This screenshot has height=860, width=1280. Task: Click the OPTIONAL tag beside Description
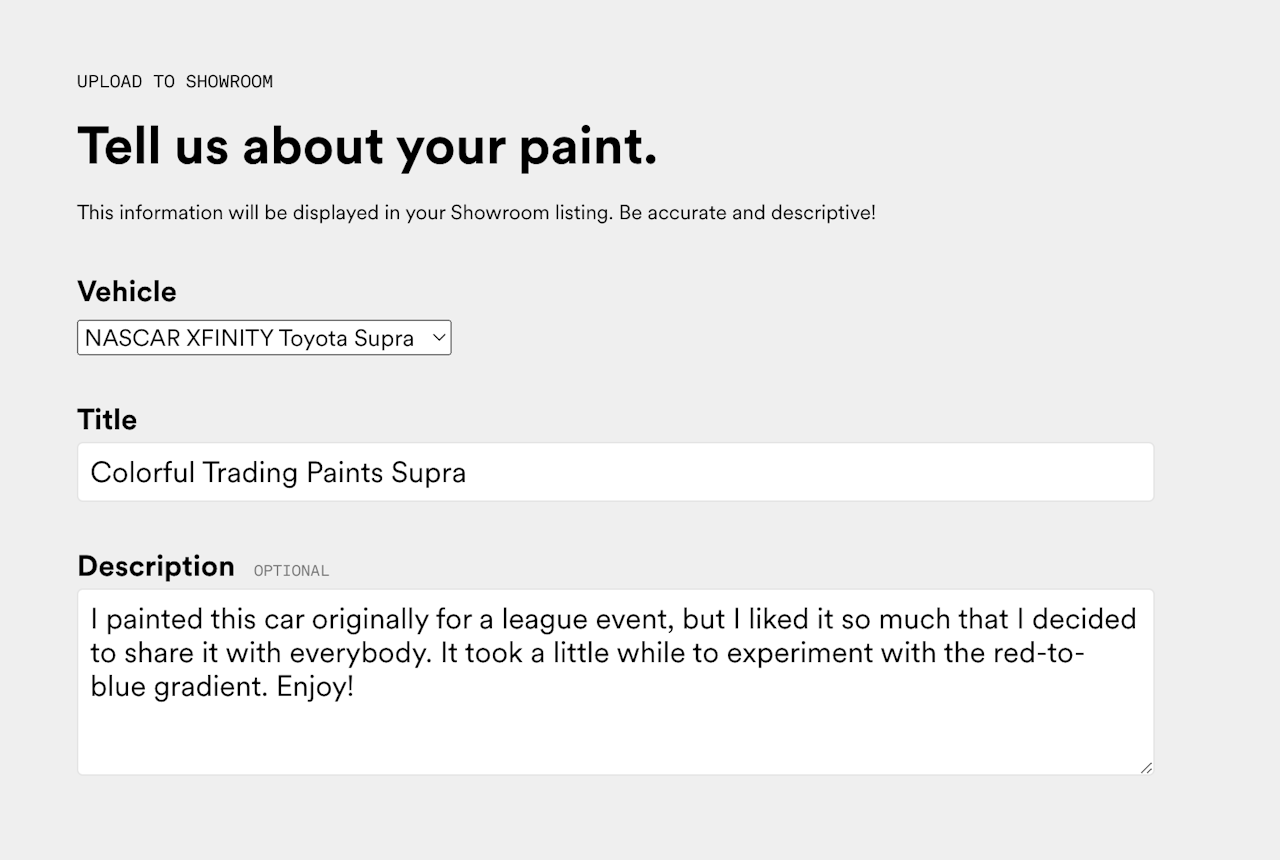[291, 571]
